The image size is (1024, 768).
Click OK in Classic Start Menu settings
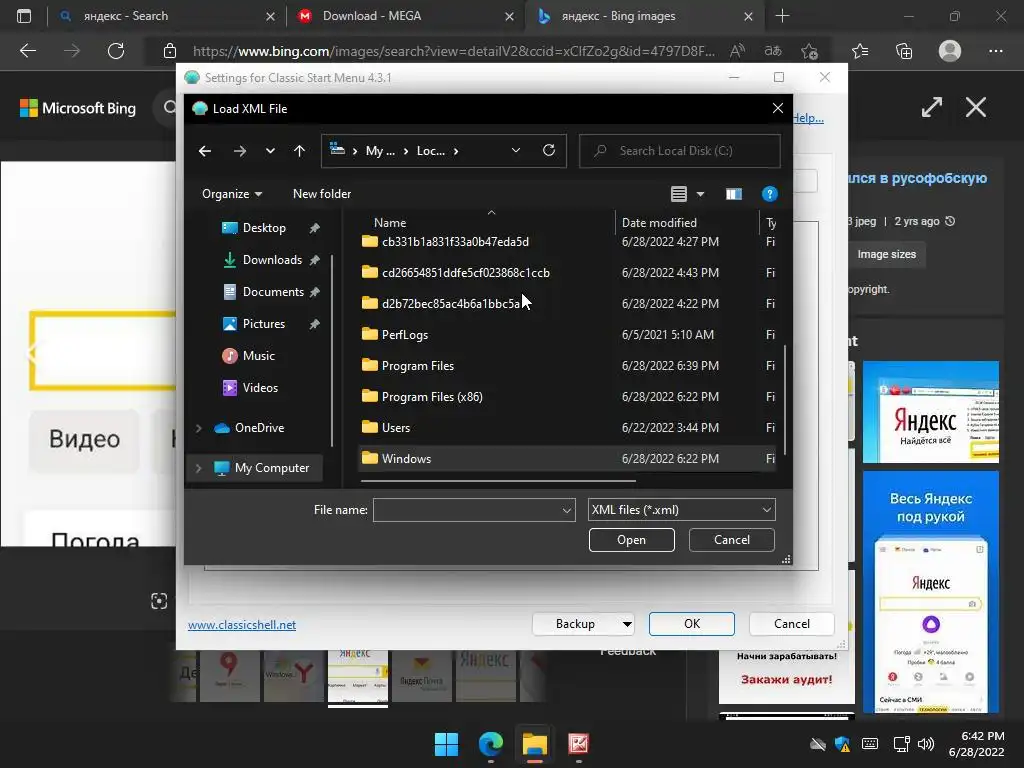(692, 624)
